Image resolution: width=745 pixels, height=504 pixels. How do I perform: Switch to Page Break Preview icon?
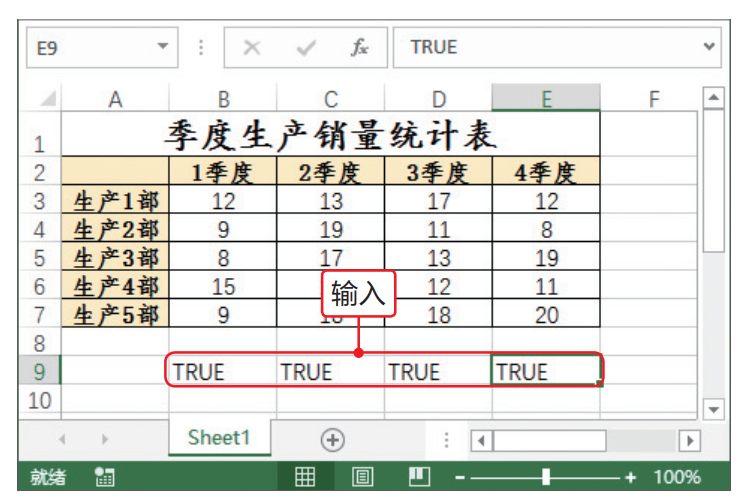[x=419, y=476]
